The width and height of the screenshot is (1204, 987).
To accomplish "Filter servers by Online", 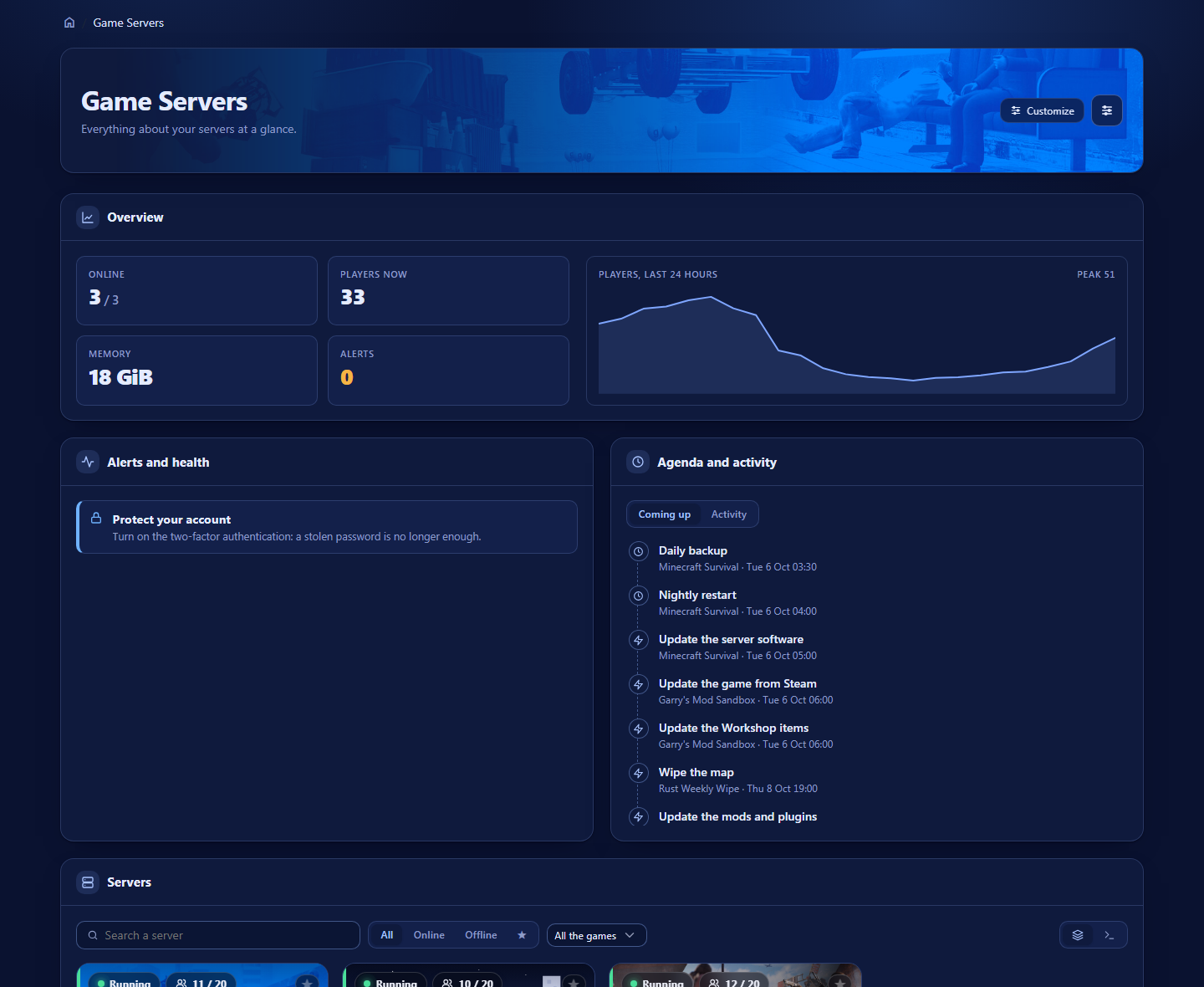I will point(429,935).
